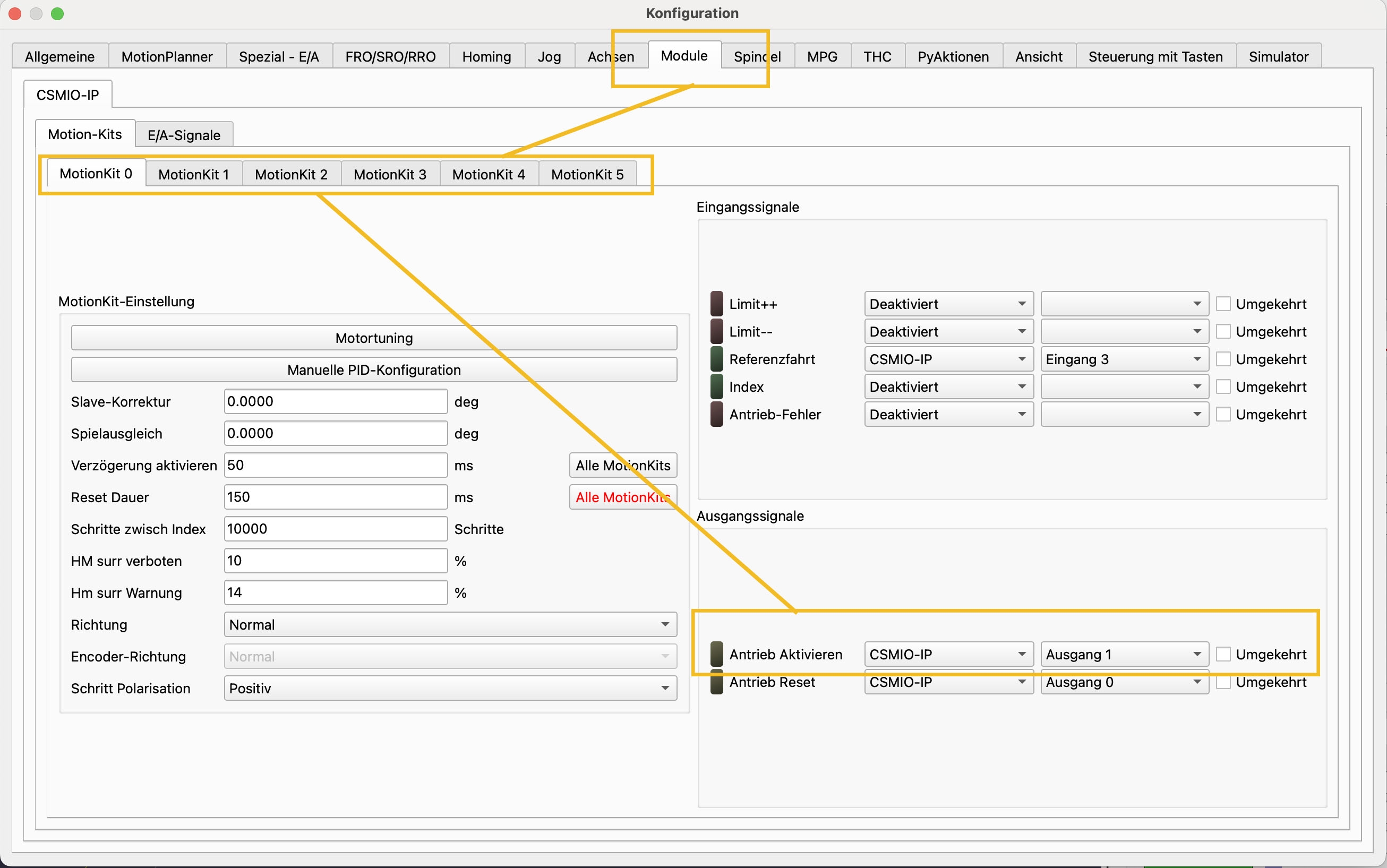The width and height of the screenshot is (1387, 868).
Task: Click the Antrieb-Fehler status indicator LED
Action: 716,414
